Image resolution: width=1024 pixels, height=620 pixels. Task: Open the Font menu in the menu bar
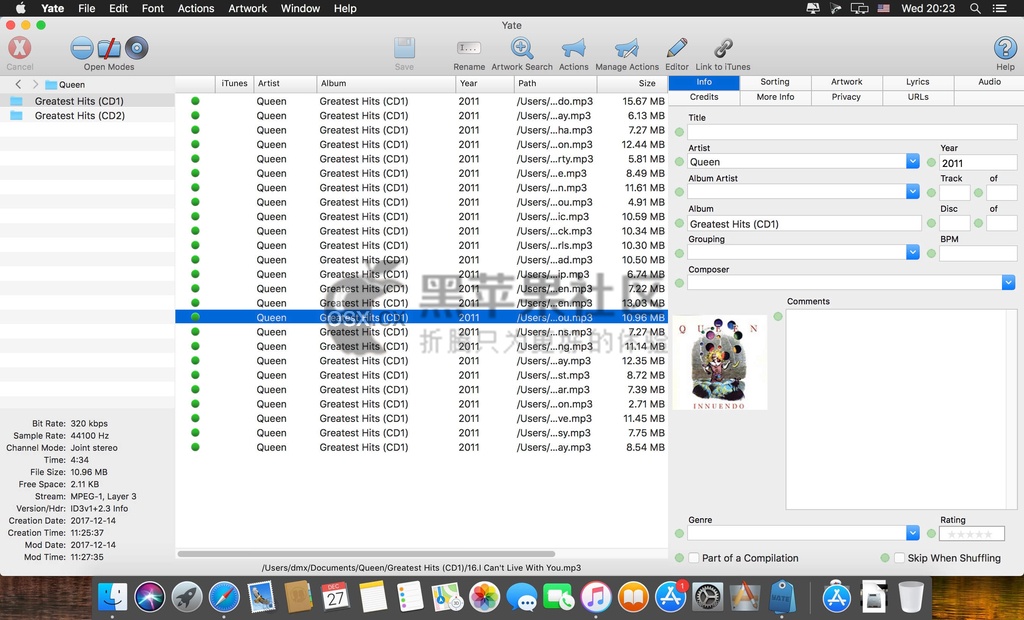click(153, 8)
